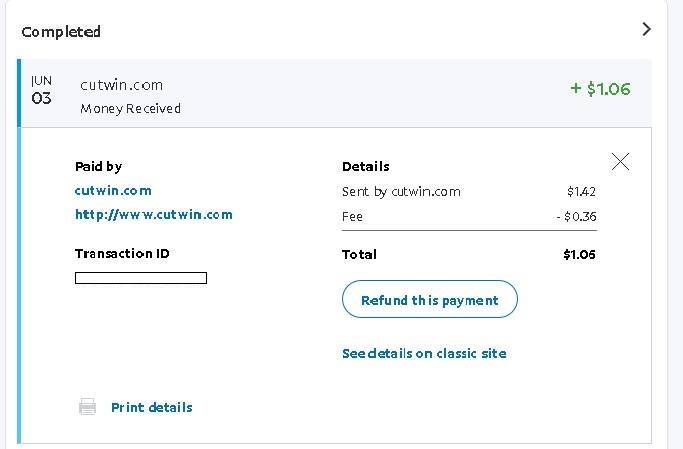The width and height of the screenshot is (683, 449).
Task: Click the Refund this payment button
Action: point(430,299)
